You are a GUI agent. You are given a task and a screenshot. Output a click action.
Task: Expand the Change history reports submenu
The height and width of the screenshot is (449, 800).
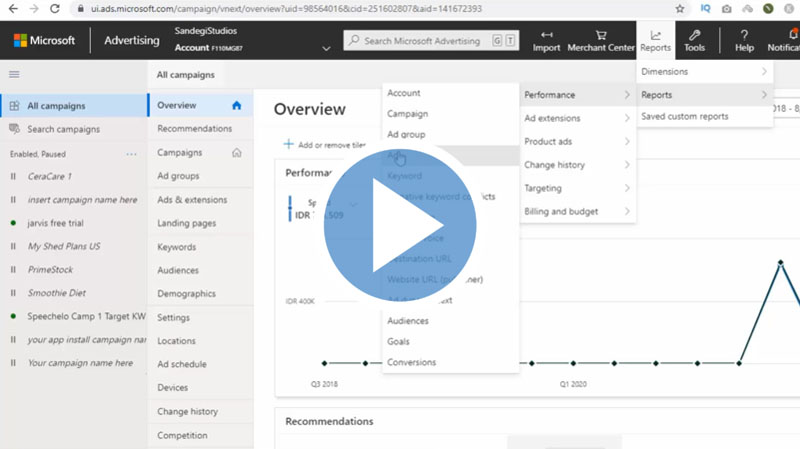click(x=577, y=165)
